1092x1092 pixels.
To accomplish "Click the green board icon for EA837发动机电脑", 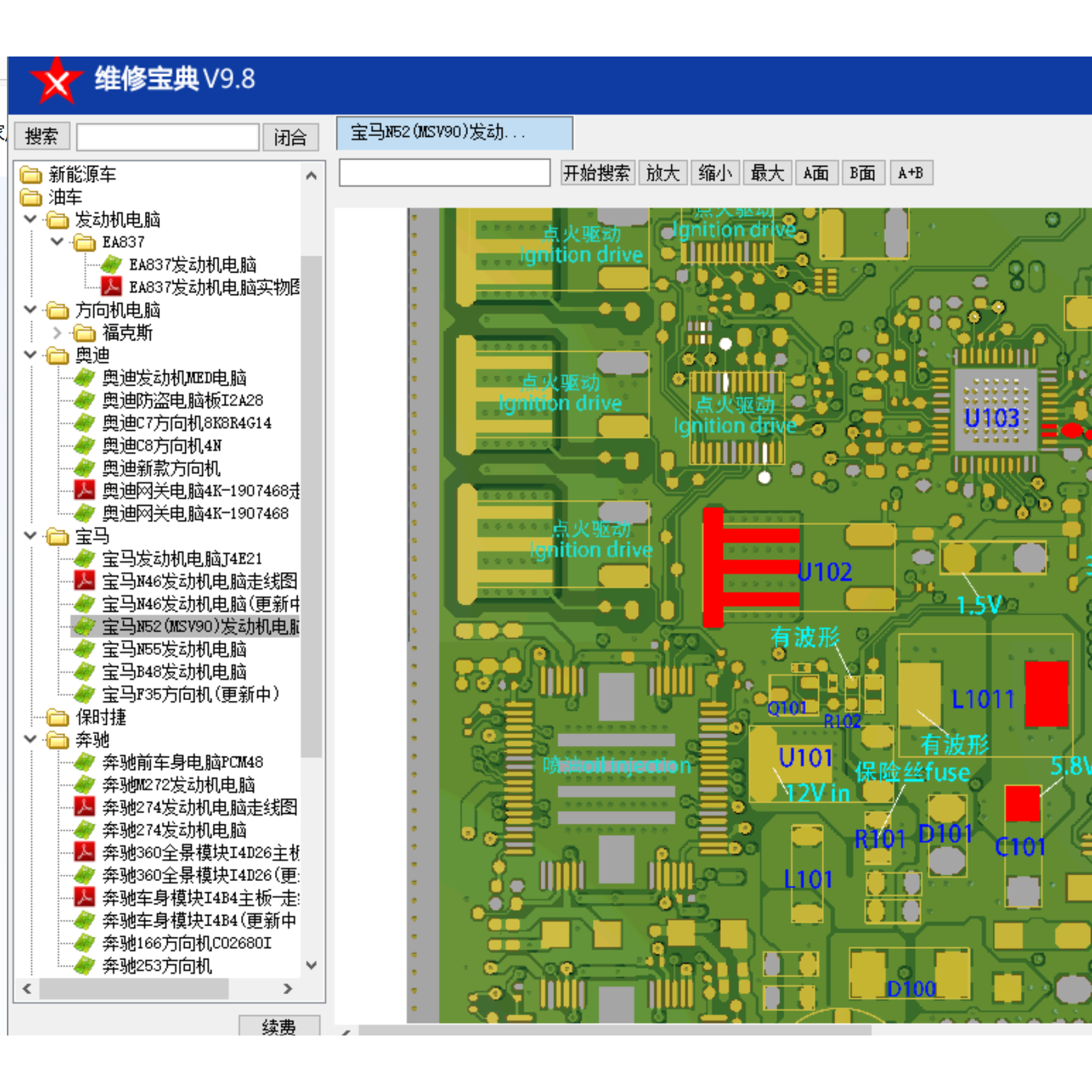I will (x=111, y=264).
